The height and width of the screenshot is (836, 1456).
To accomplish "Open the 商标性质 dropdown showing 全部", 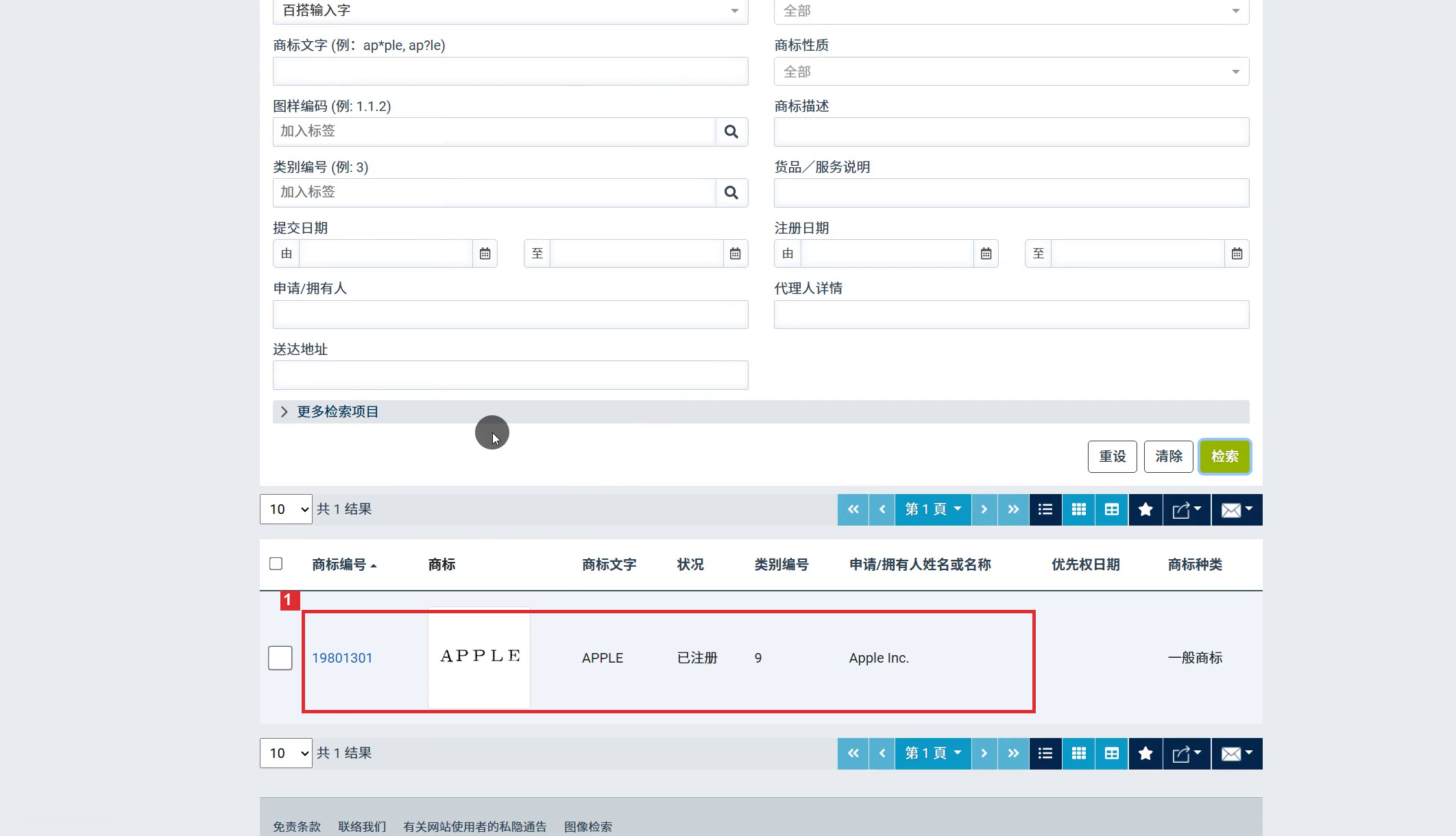I will pyautogui.click(x=1011, y=71).
